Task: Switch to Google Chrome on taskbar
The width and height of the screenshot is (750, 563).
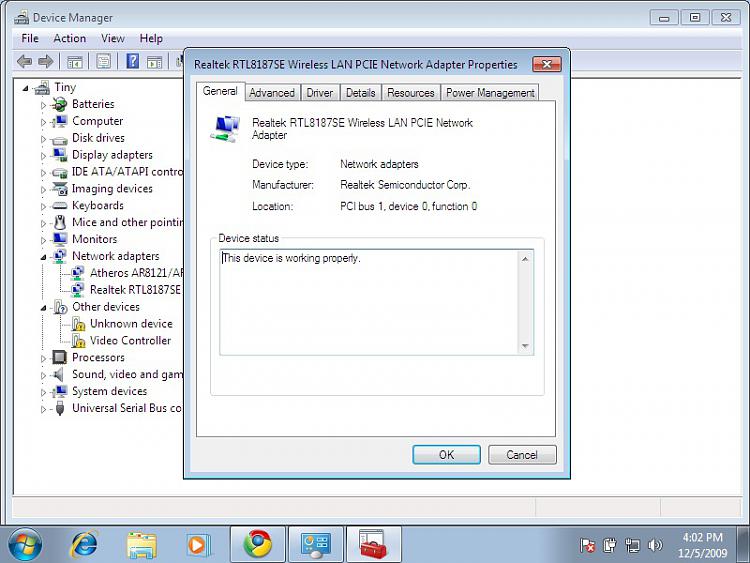Action: (x=258, y=544)
